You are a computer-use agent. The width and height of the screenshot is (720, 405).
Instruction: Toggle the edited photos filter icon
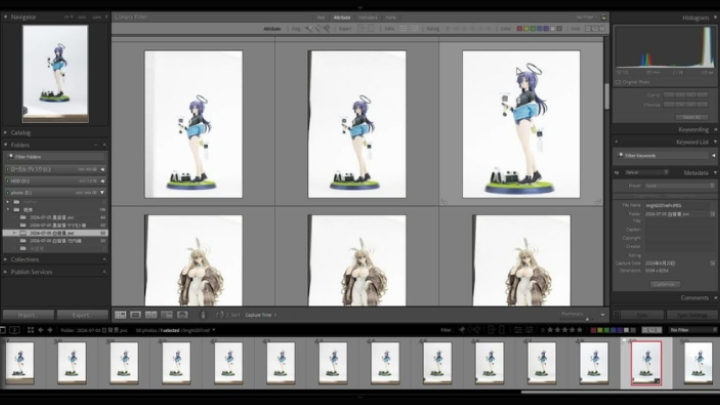pyautogui.click(x=403, y=28)
